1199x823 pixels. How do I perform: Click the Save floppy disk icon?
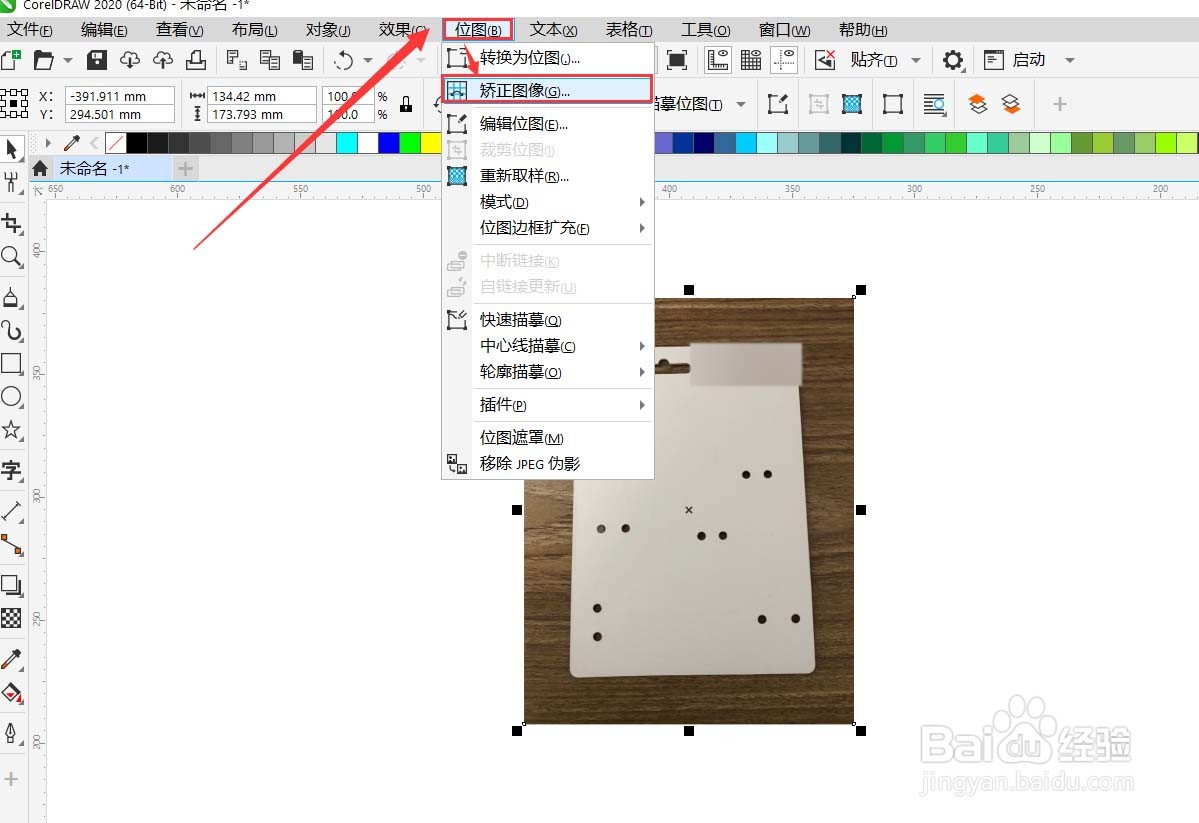(x=97, y=60)
